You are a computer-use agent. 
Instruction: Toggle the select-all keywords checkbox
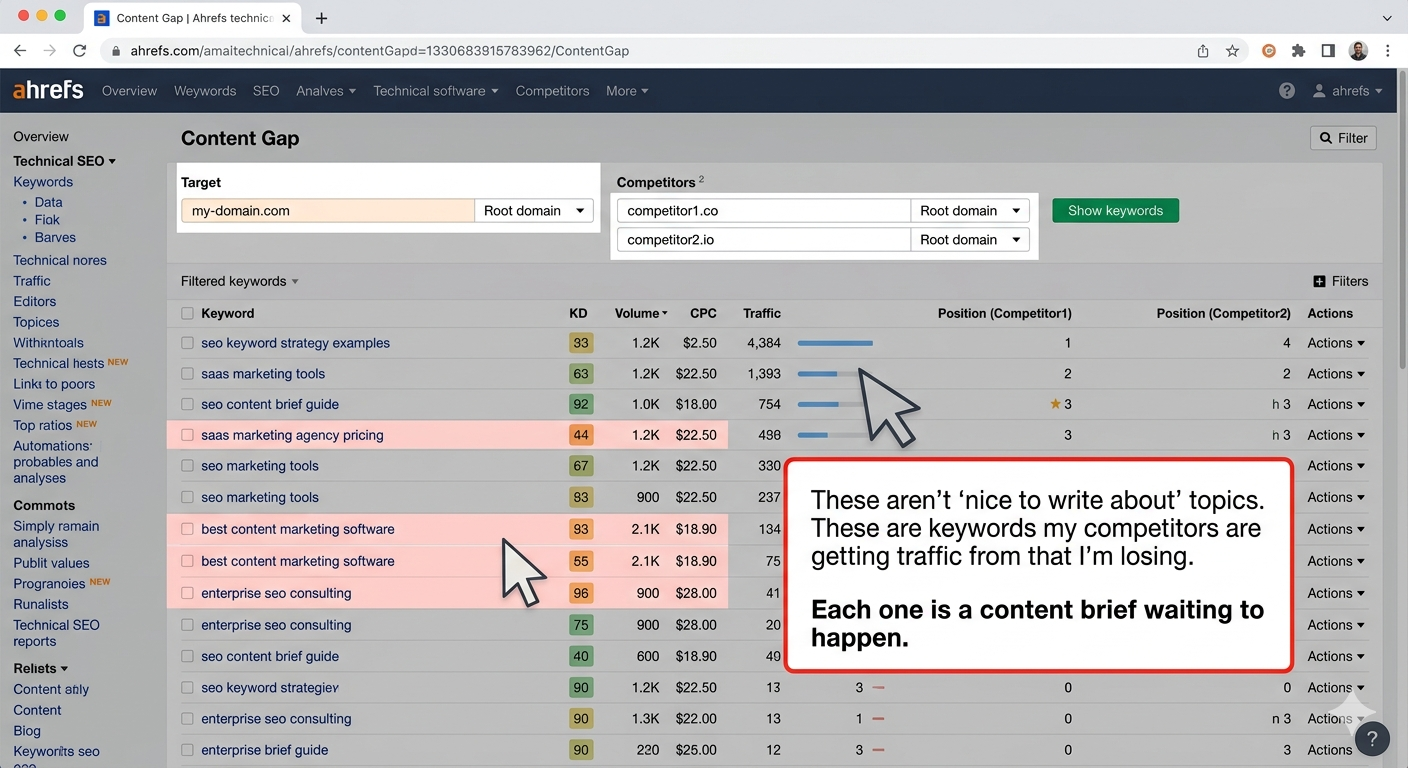(x=187, y=313)
